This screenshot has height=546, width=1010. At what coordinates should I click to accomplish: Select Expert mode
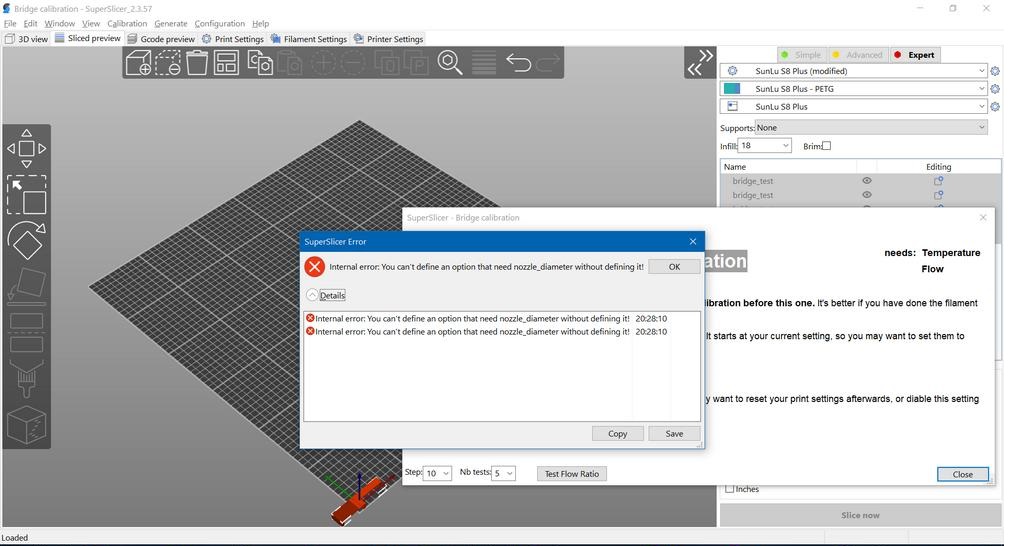[x=915, y=55]
